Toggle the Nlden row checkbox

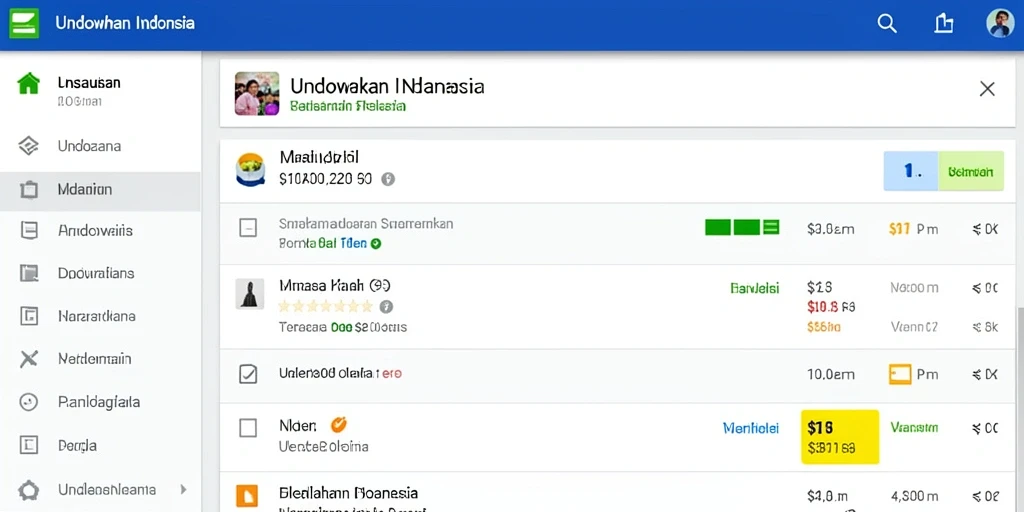248,428
